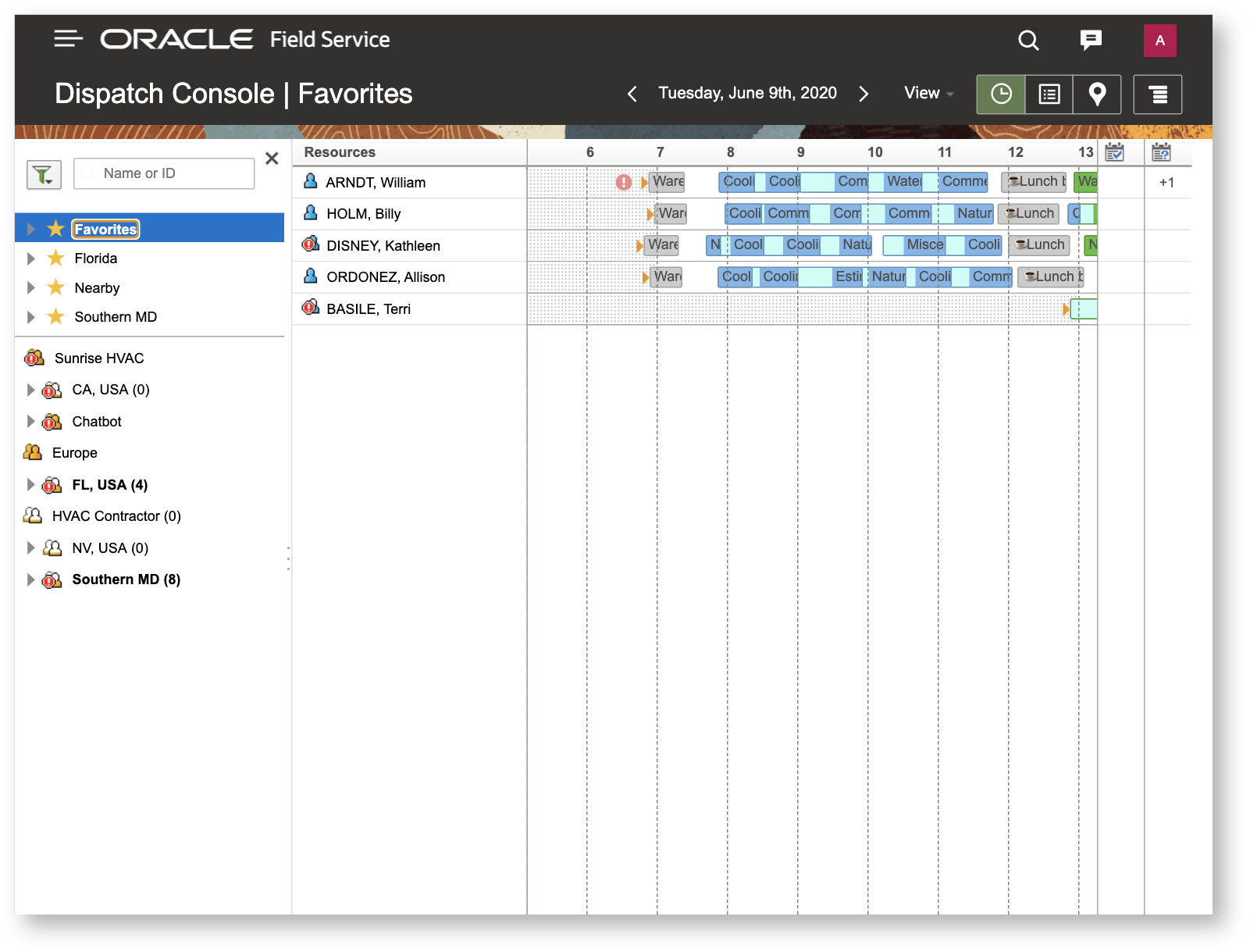Screen dimensions: 1250x952
Task: Select the Chatbot group
Action: click(x=97, y=422)
